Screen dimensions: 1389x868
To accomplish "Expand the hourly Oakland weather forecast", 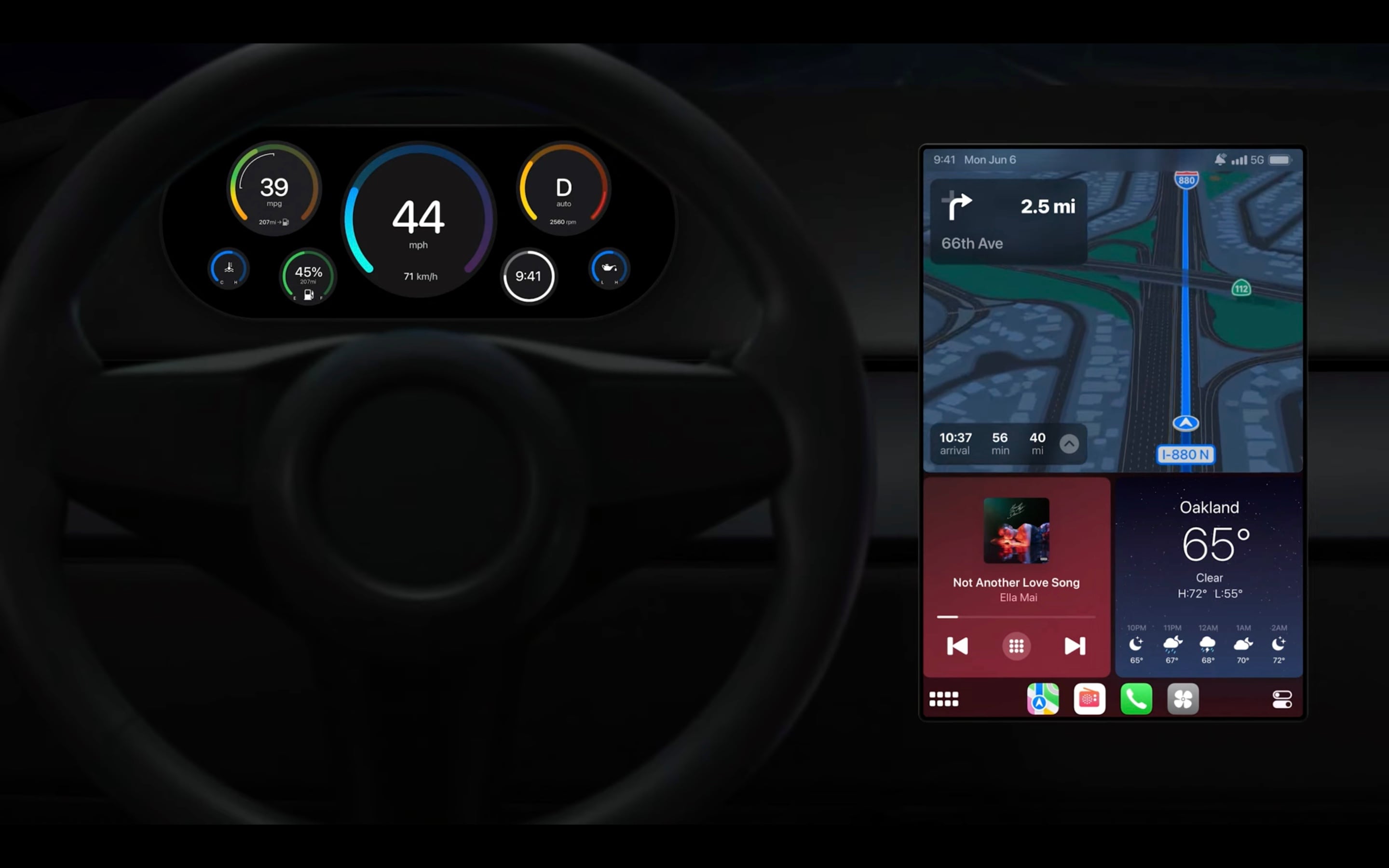I will [x=1208, y=575].
